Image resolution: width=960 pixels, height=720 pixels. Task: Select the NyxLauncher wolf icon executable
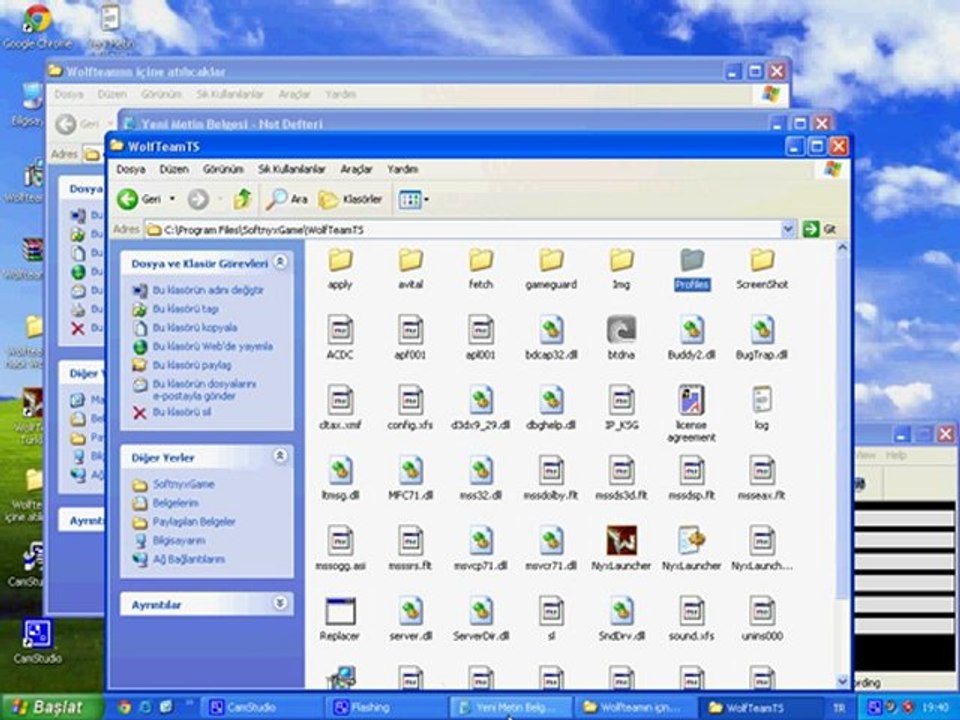[621, 549]
